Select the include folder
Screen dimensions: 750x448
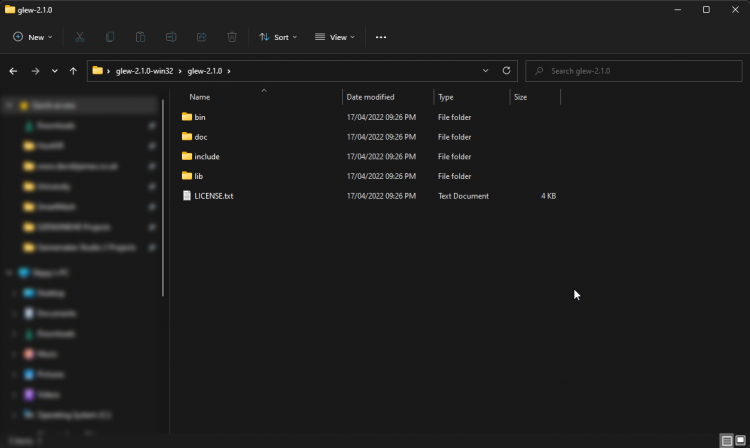coord(207,157)
